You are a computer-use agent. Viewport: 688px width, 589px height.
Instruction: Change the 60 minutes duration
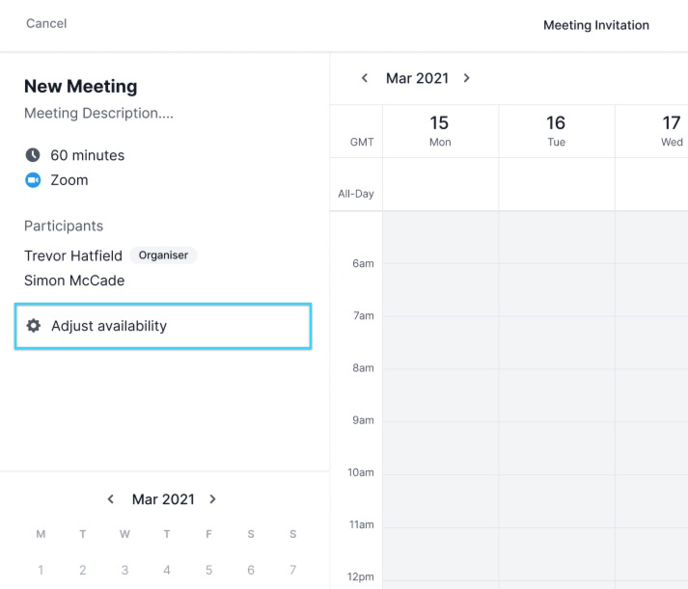pos(87,155)
